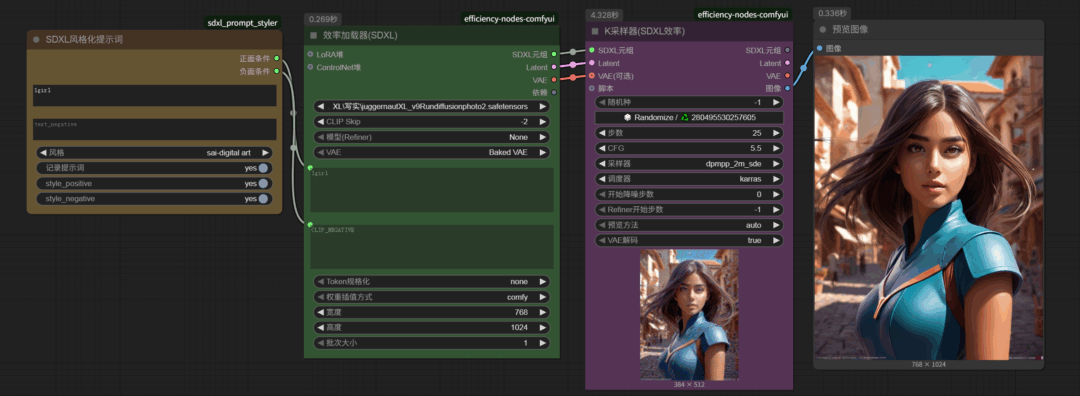Increase 步数 with its right arrow
Viewport: 1080px width, 396px height.
coord(777,132)
